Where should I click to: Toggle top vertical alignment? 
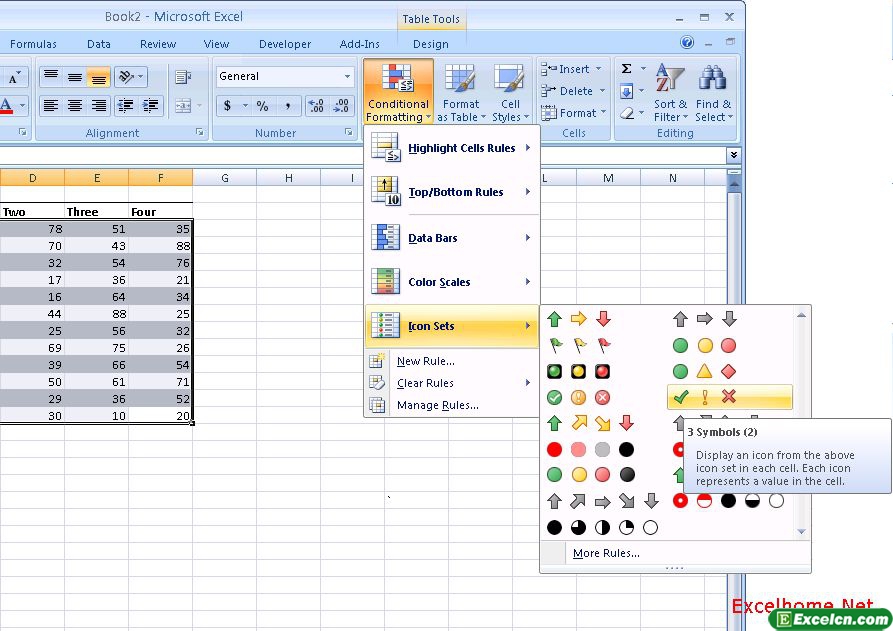(51, 76)
